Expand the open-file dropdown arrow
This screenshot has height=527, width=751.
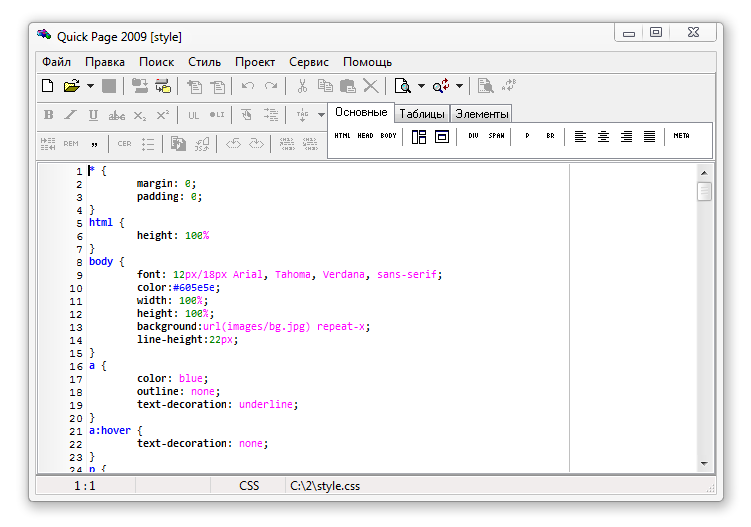coord(90,86)
